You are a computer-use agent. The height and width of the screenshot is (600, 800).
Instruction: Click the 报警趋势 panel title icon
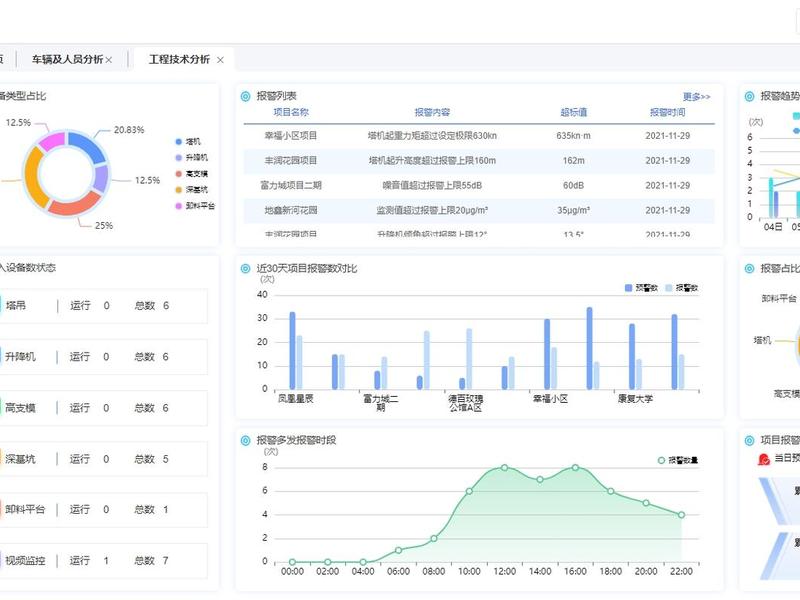tap(749, 96)
